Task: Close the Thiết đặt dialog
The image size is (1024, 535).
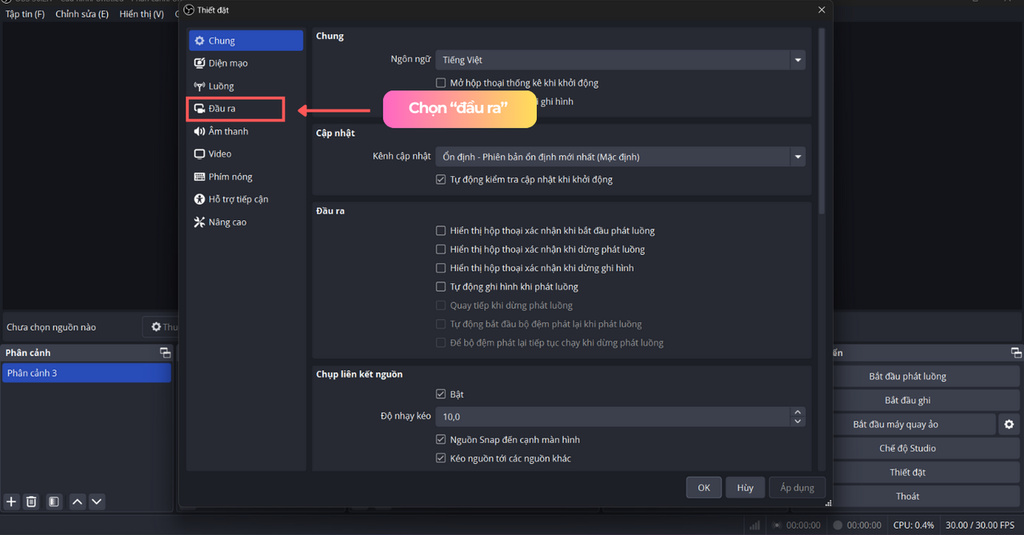Action: click(x=822, y=10)
